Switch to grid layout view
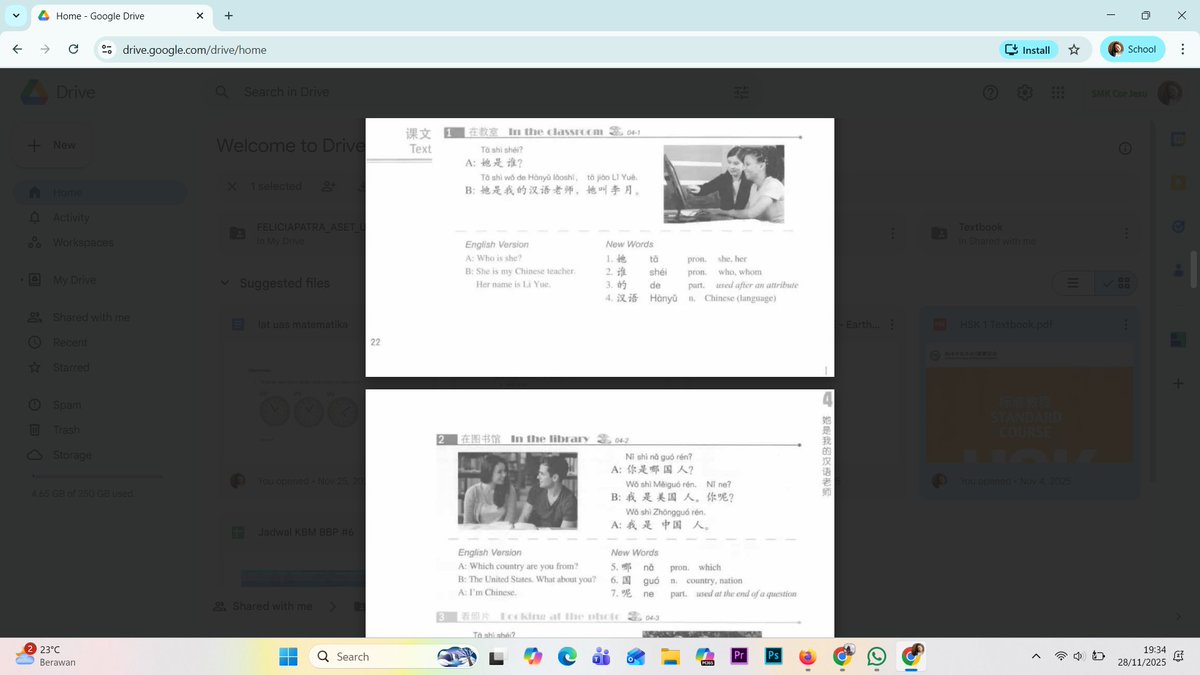1200x675 pixels. tap(1116, 284)
